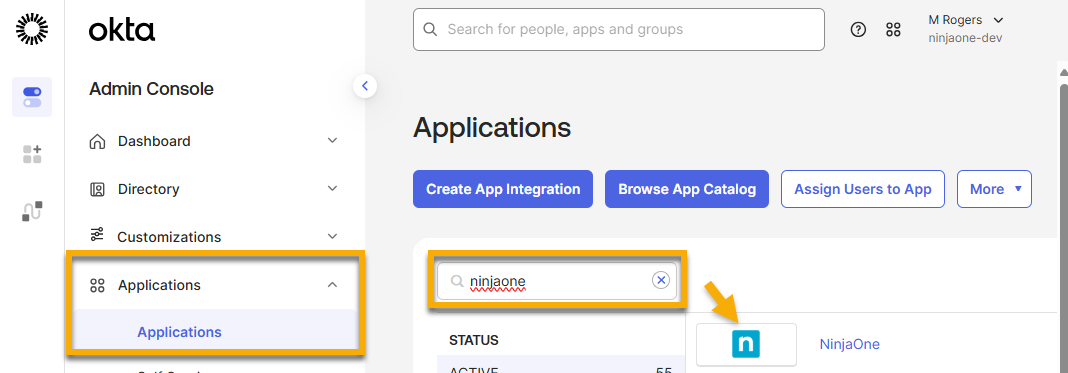
Task: Clear the ninjaone search with the X icon
Action: pyautogui.click(x=661, y=280)
